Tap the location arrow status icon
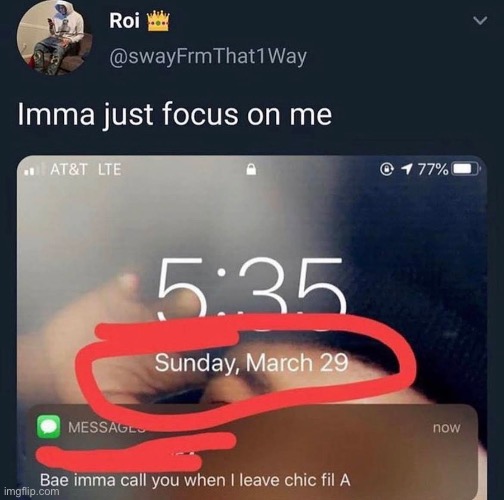The image size is (504, 500). pos(406,169)
